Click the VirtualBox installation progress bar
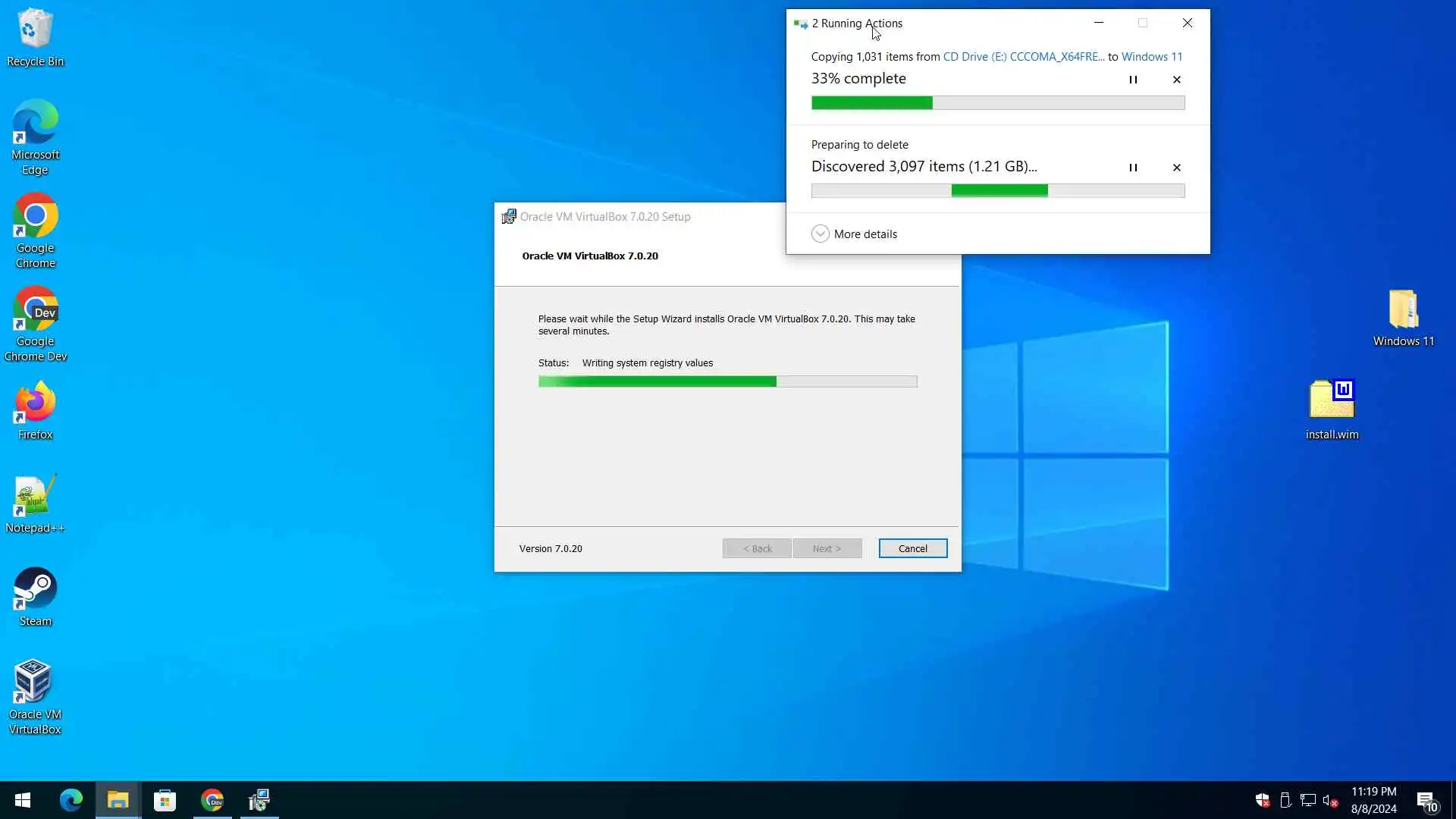Viewport: 1456px width, 819px height. pos(727,381)
